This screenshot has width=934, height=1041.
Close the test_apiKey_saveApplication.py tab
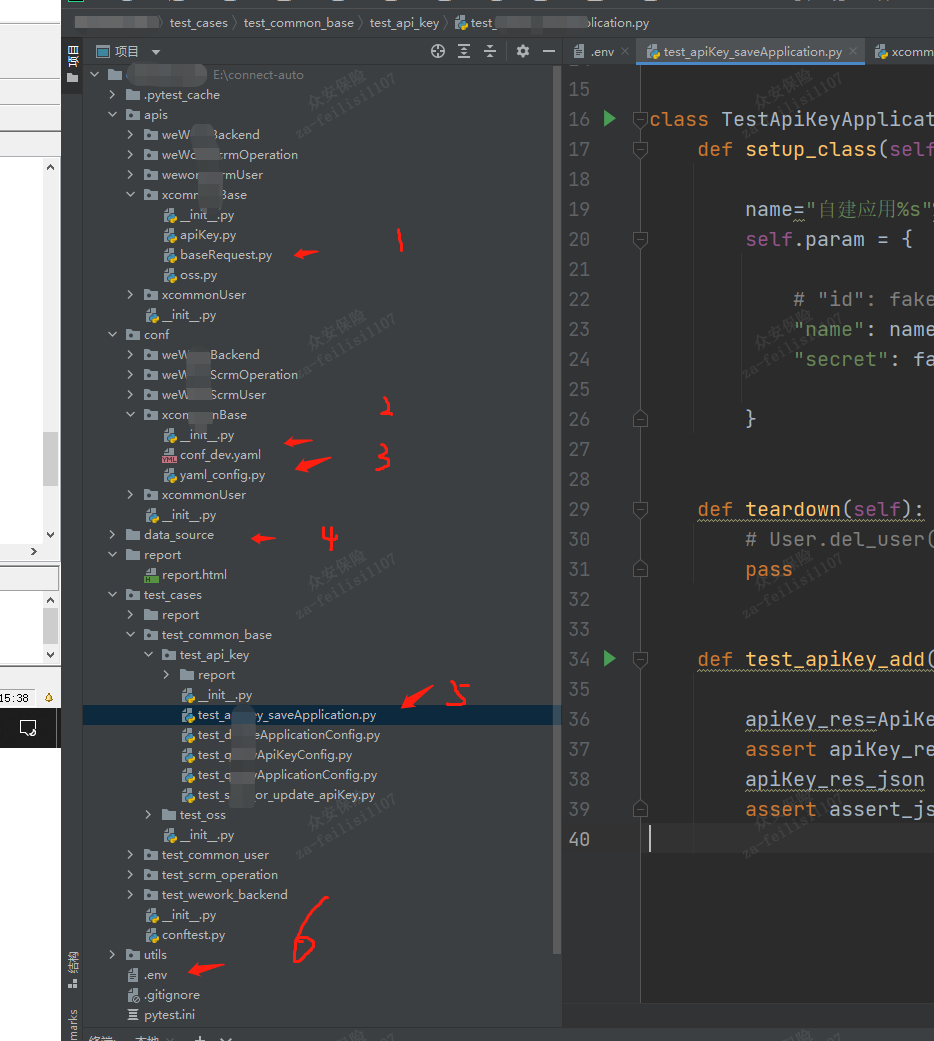(853, 51)
